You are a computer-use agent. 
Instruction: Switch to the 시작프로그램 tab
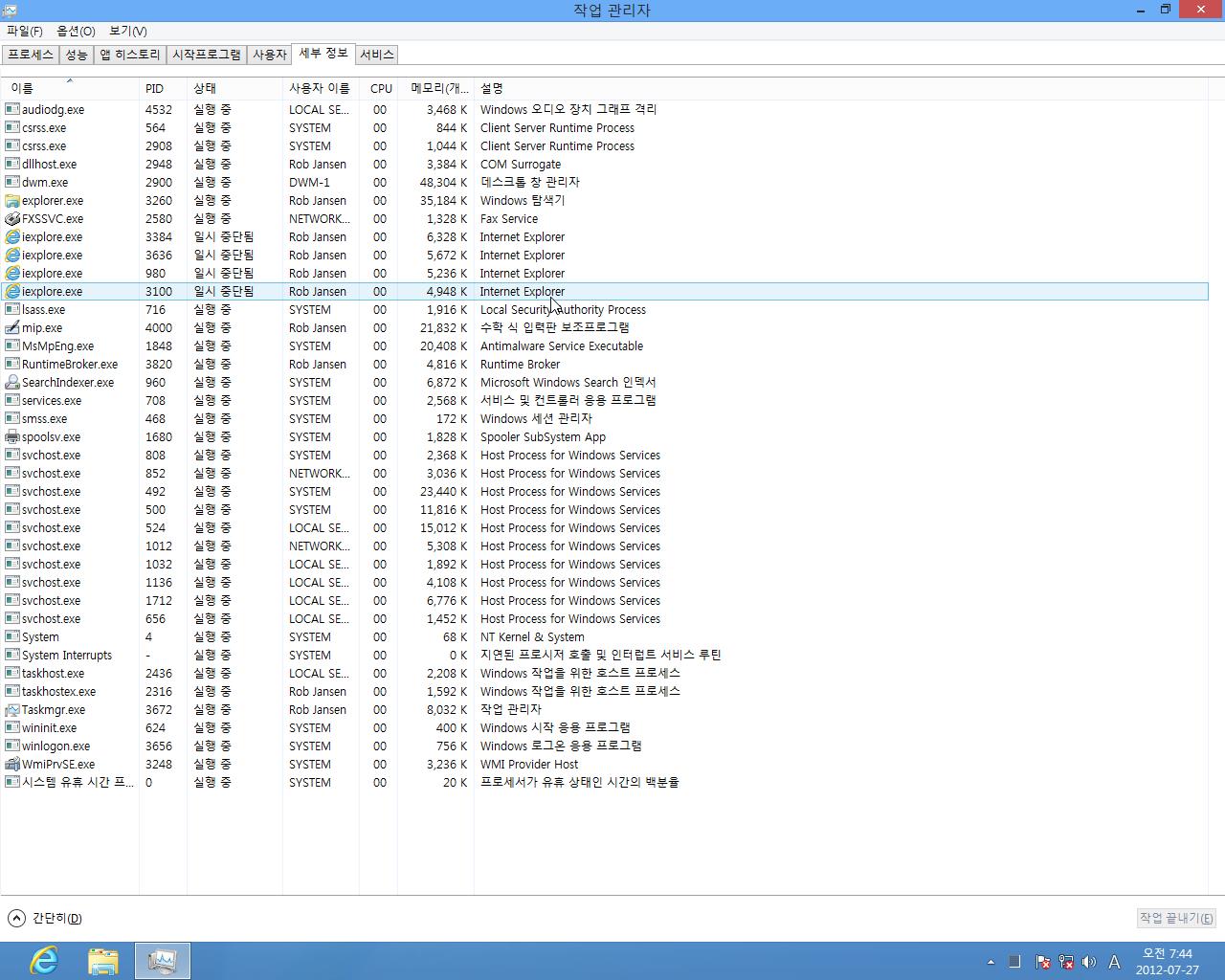click(207, 55)
